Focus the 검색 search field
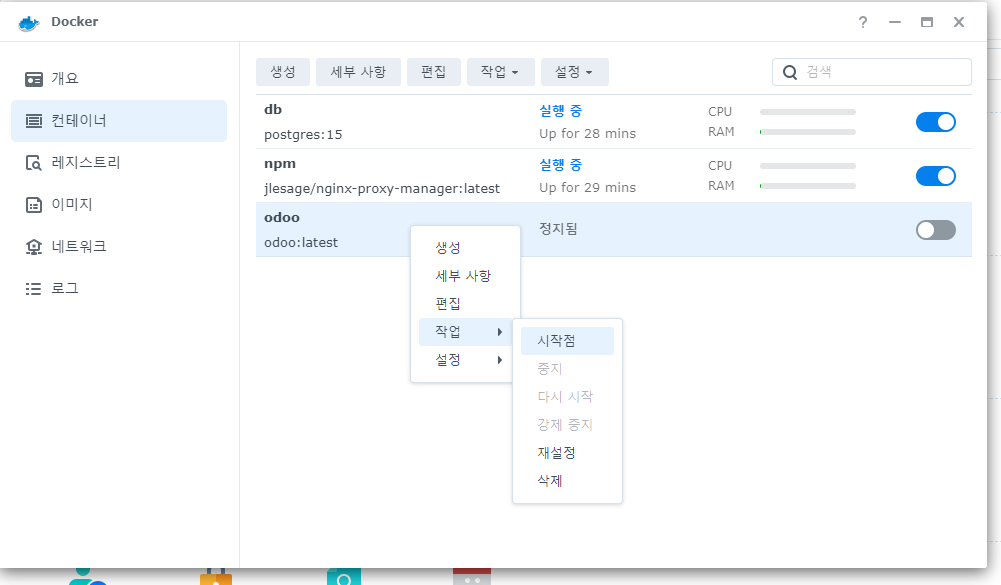The image size is (1001, 585). coord(872,72)
